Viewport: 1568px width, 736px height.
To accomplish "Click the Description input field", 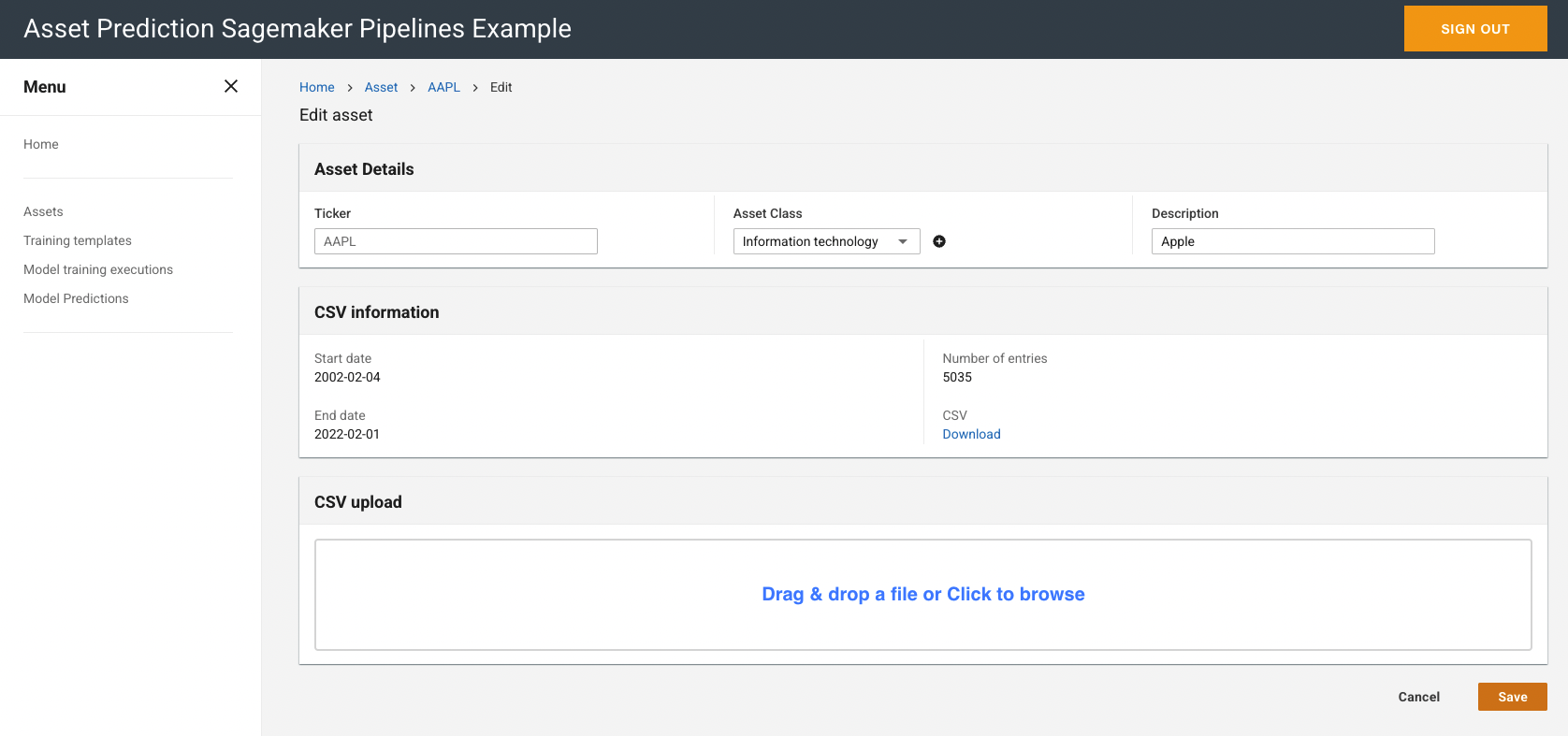I will (1293, 241).
